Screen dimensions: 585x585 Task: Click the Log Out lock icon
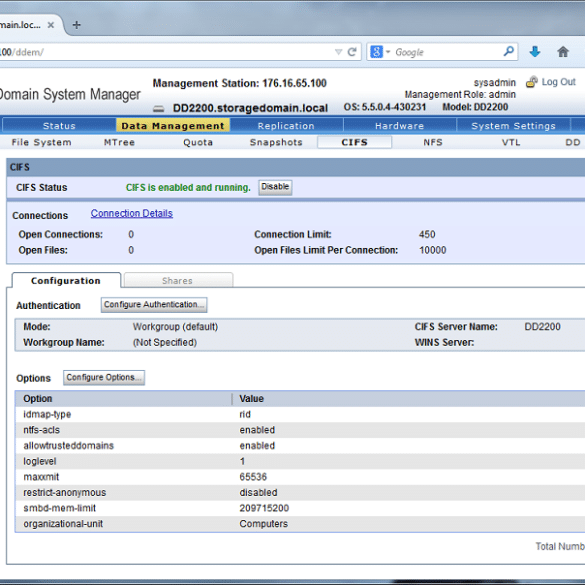coord(532,82)
